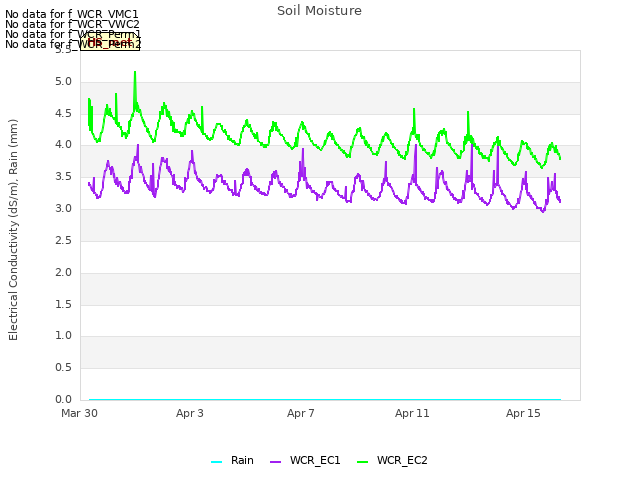Click the 3.5 y-axis tick label

63,177
